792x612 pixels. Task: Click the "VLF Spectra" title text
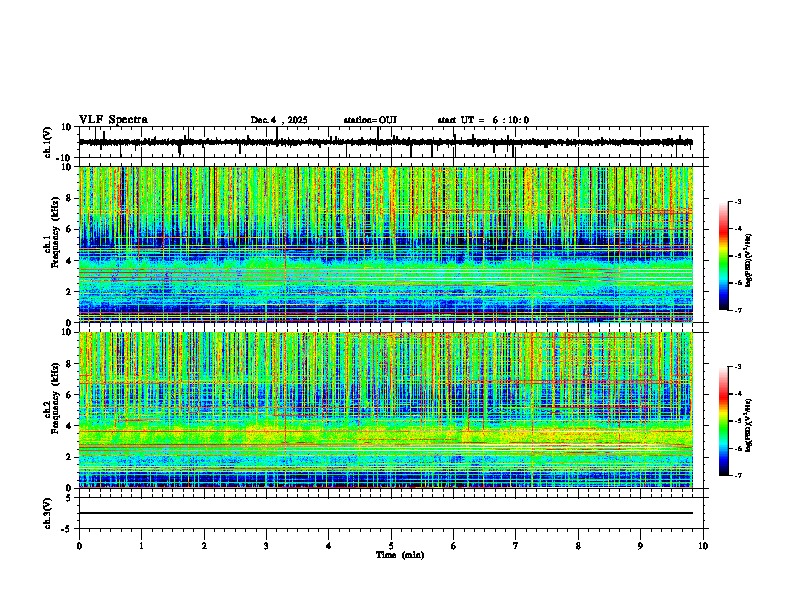pos(113,120)
